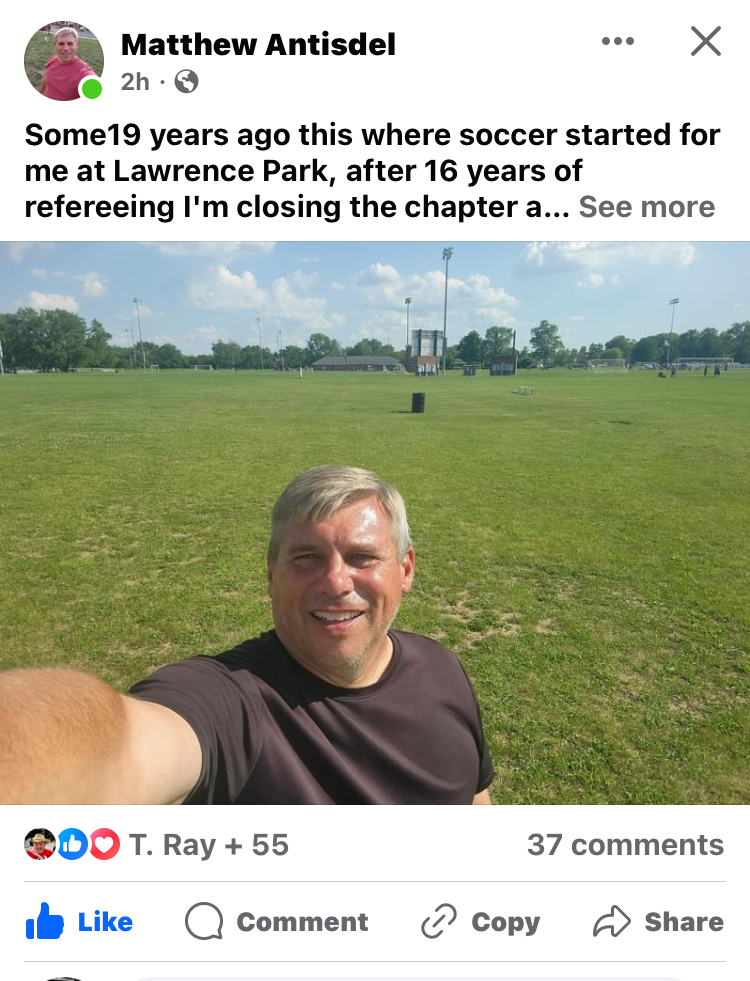Open the selfie photo on the soccer field
Viewport: 750px width, 981px height.
click(x=375, y=522)
